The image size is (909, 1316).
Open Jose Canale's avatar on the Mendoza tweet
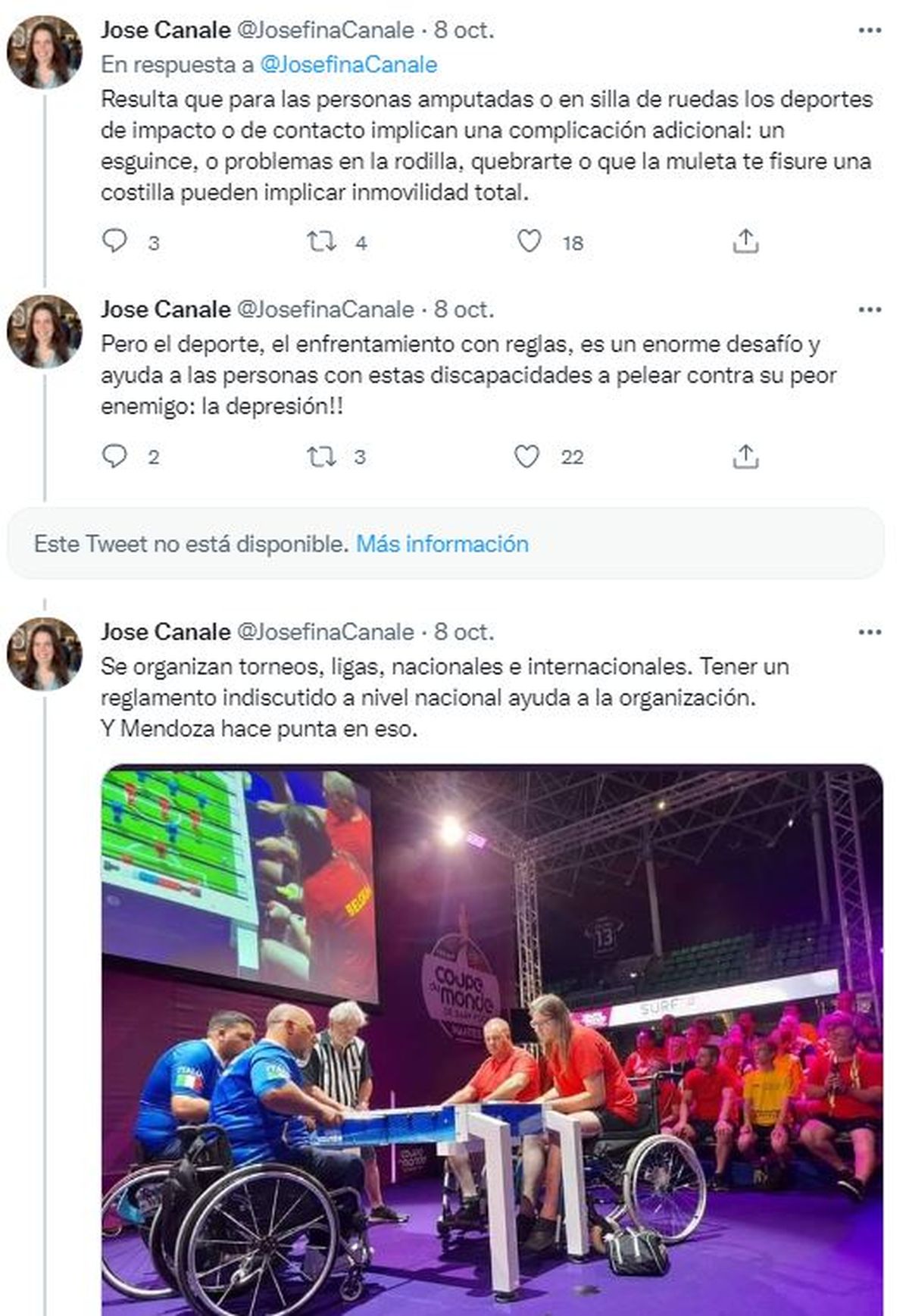click(45, 653)
